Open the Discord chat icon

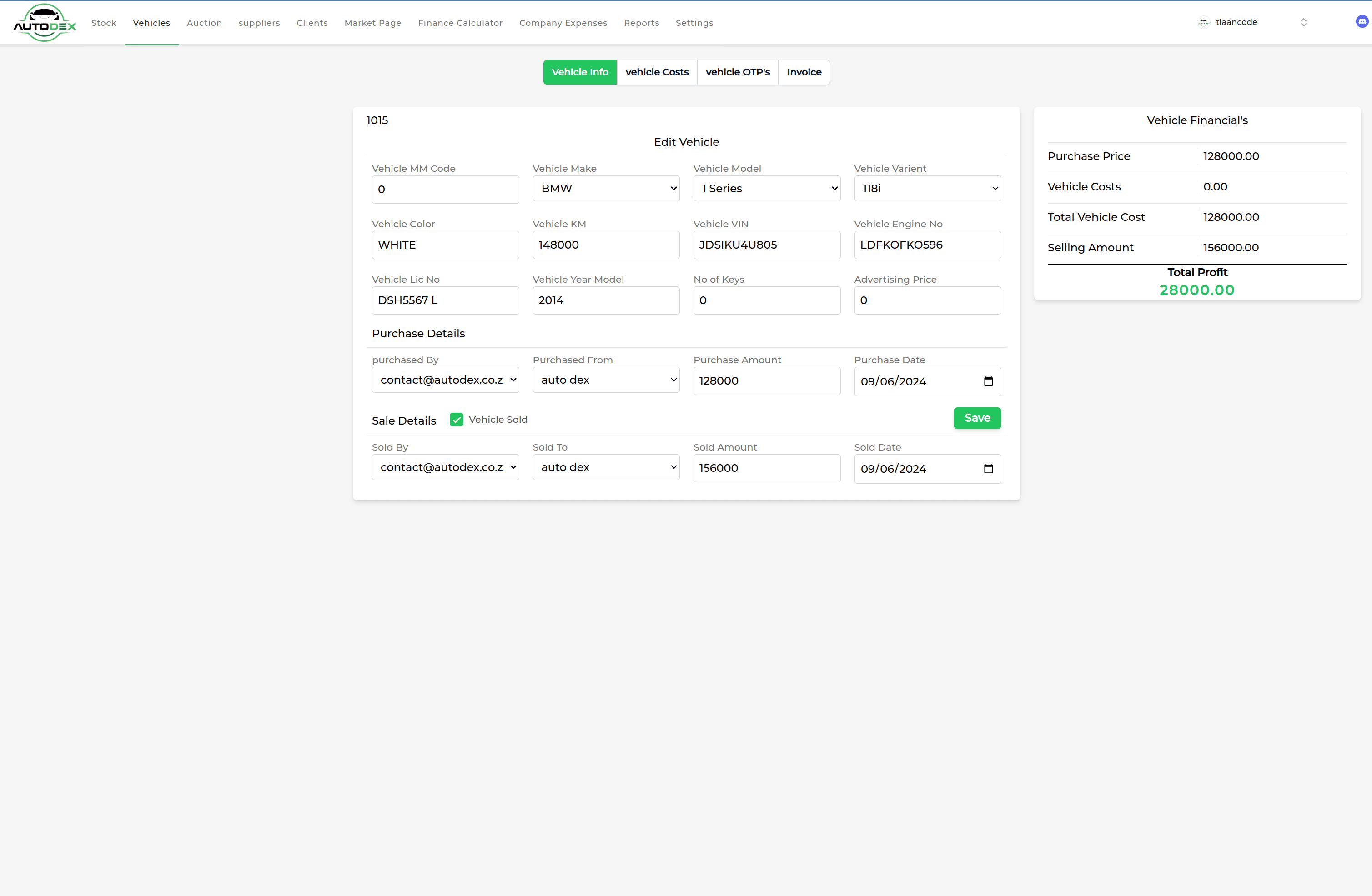point(1362,22)
